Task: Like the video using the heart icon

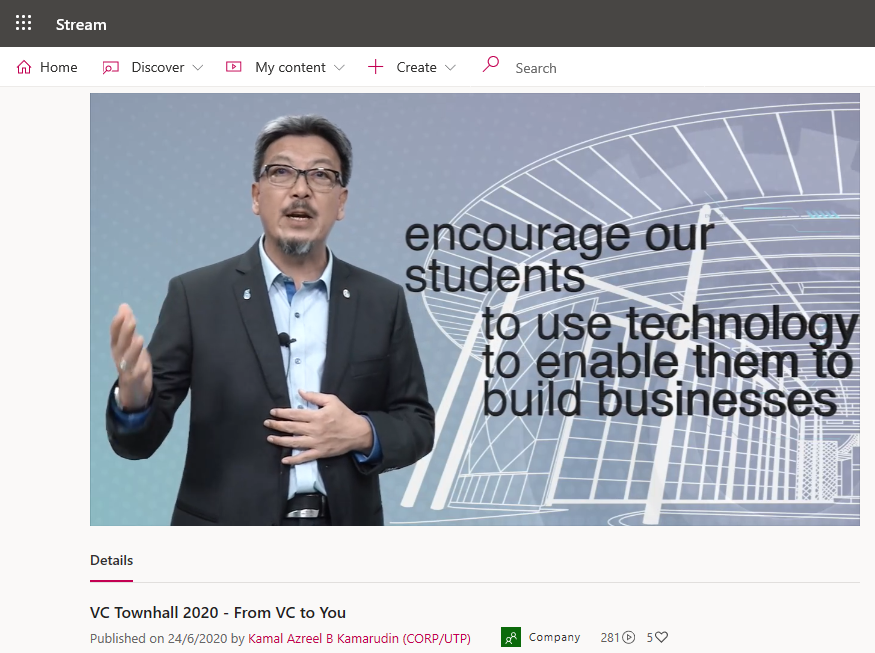Action: point(660,637)
